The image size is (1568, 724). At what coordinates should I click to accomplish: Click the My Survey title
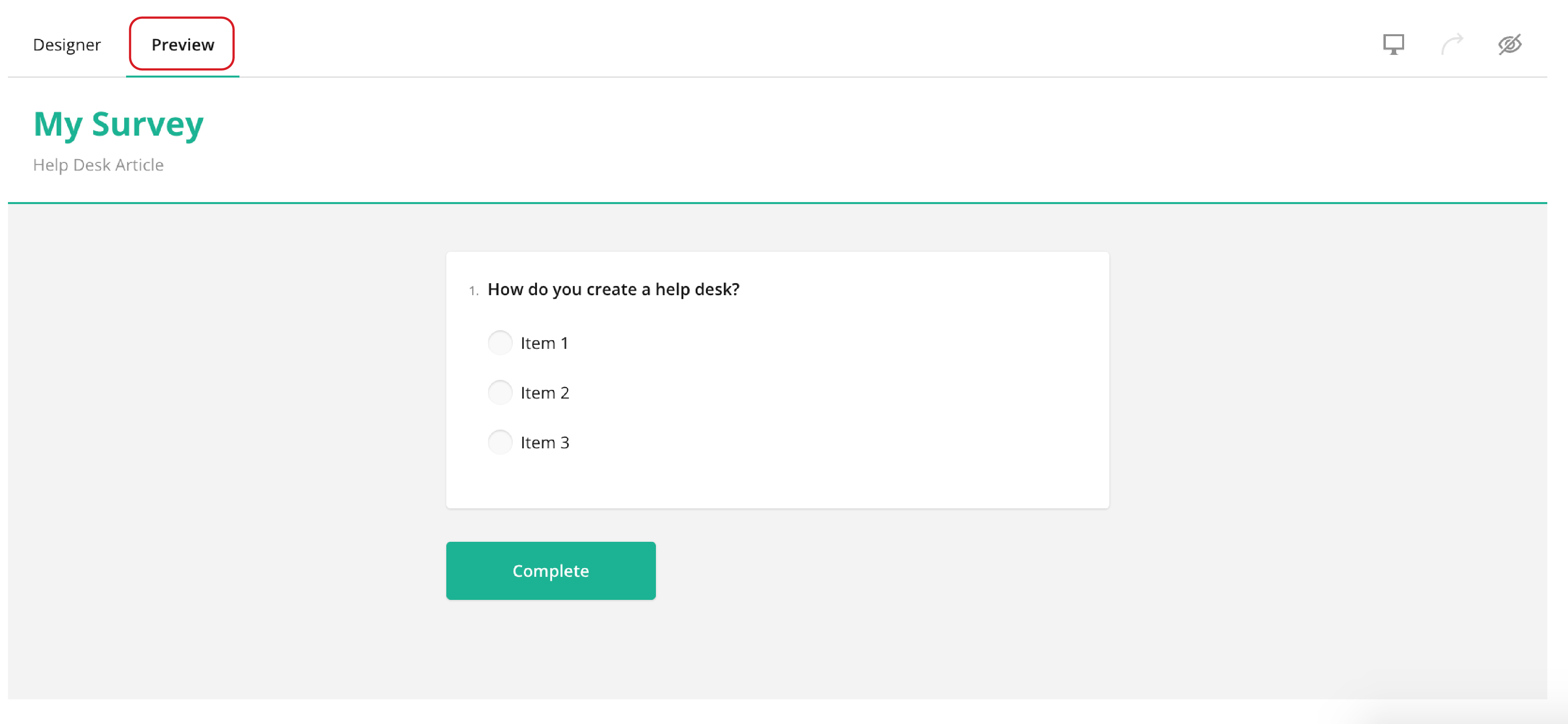coord(119,124)
